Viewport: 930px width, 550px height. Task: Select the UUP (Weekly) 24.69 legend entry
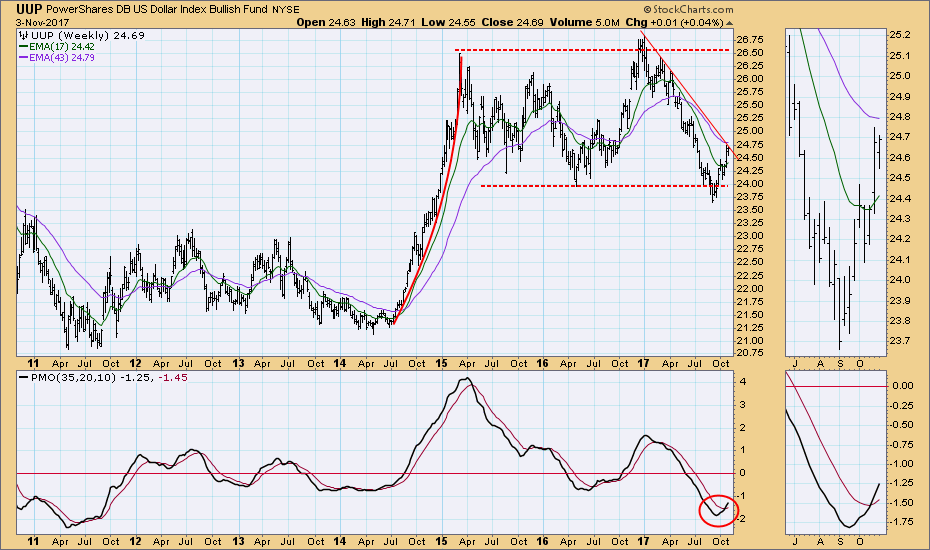click(x=87, y=36)
